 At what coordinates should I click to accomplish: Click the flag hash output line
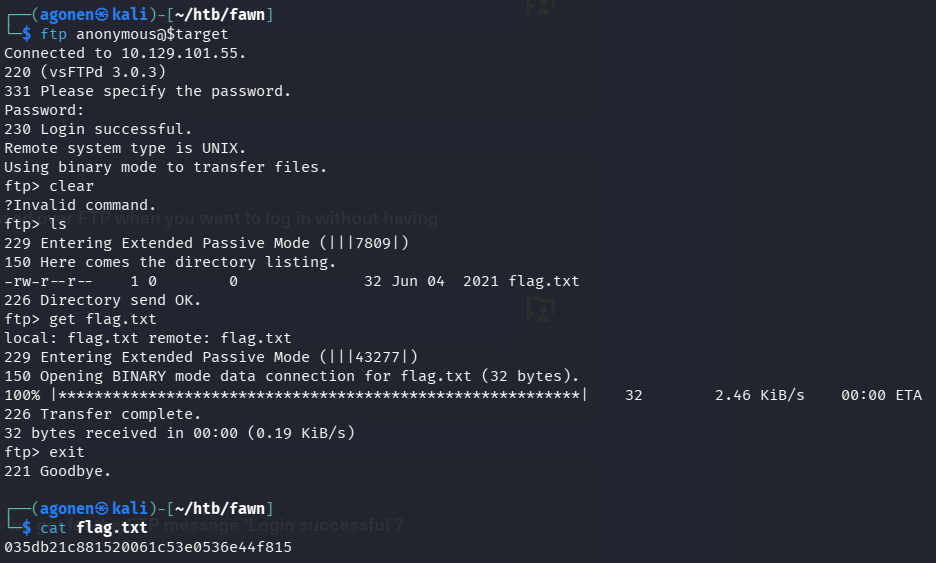coord(148,548)
